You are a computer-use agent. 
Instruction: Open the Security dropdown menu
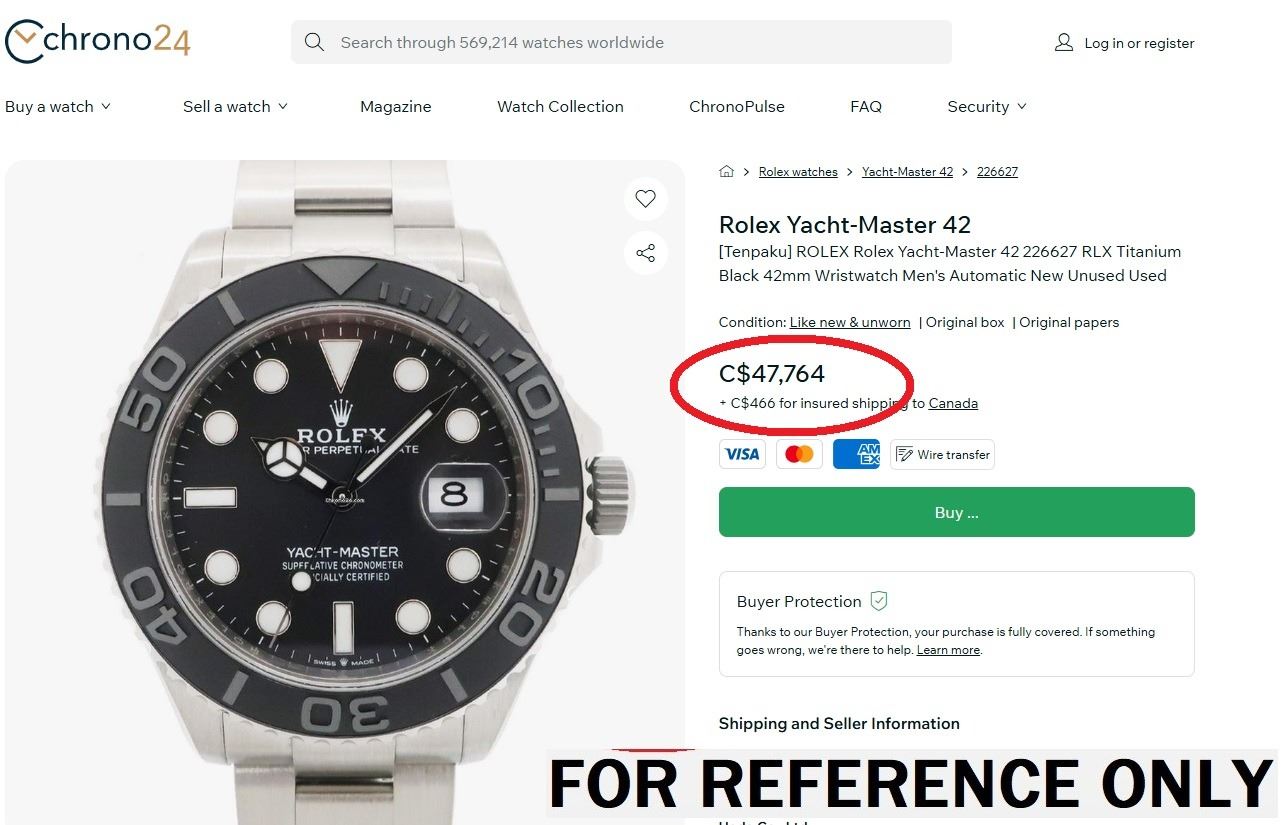pos(987,107)
